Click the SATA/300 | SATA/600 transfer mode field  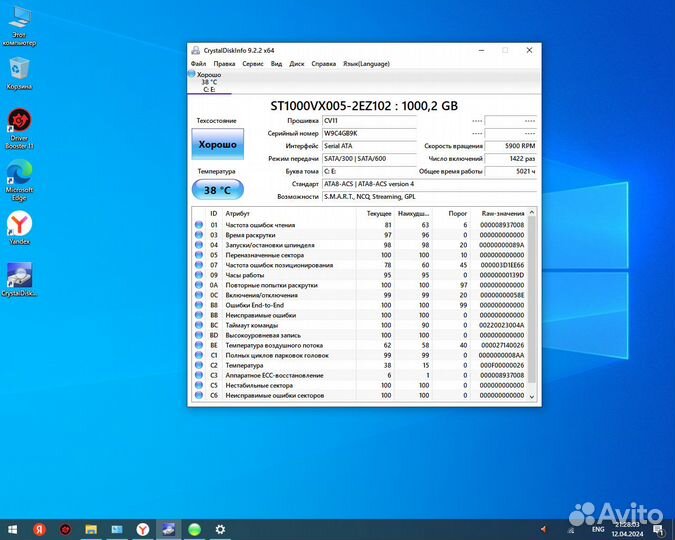tap(369, 159)
